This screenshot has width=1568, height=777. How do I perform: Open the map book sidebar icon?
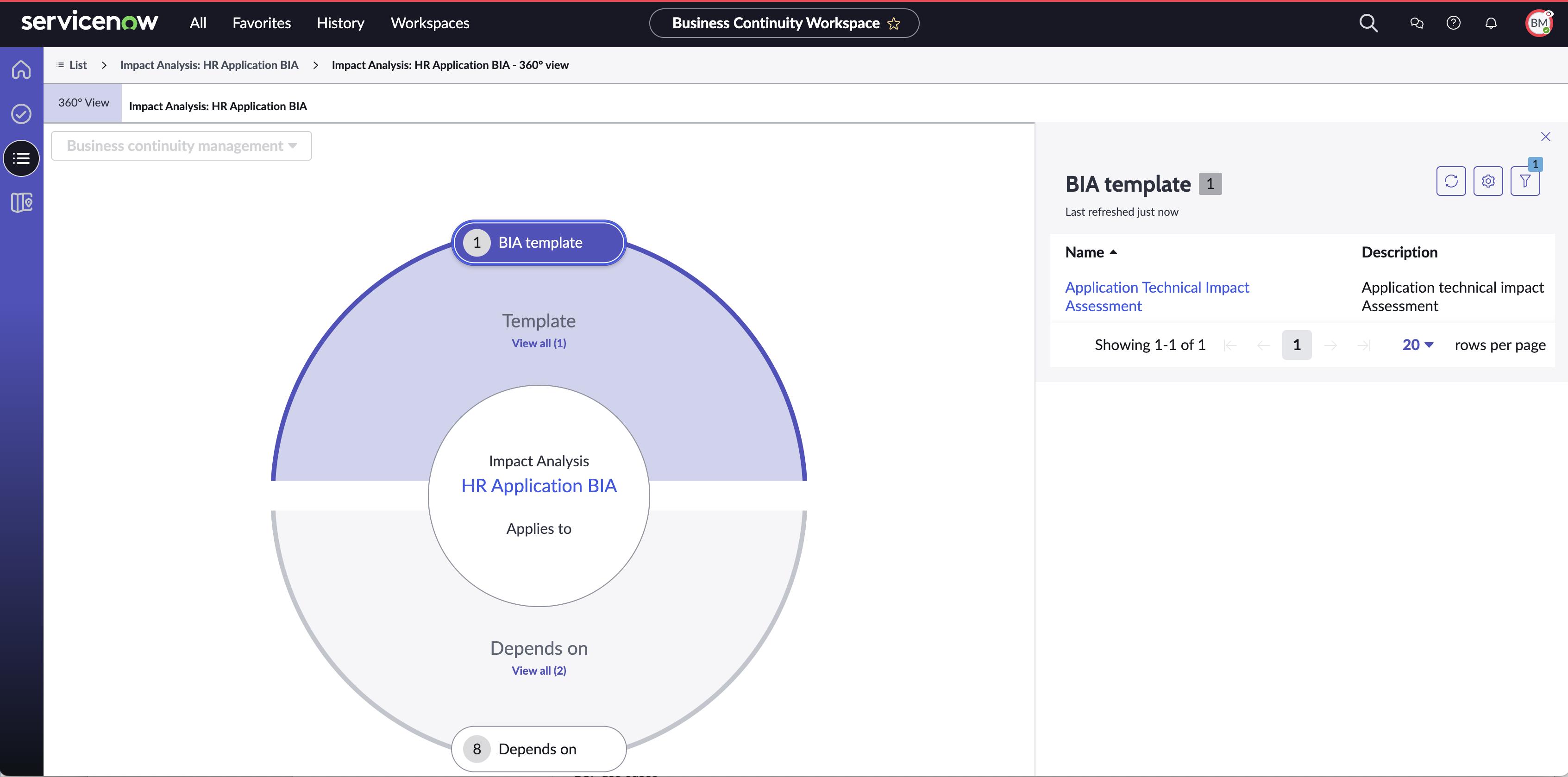pyautogui.click(x=21, y=203)
